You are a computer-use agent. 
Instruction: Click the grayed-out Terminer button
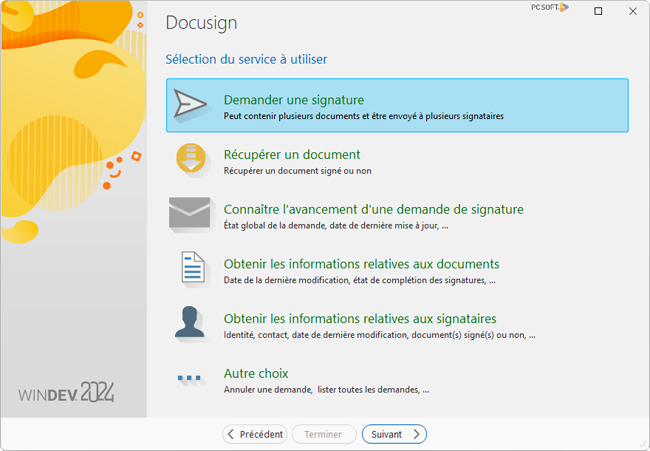pyautogui.click(x=324, y=434)
